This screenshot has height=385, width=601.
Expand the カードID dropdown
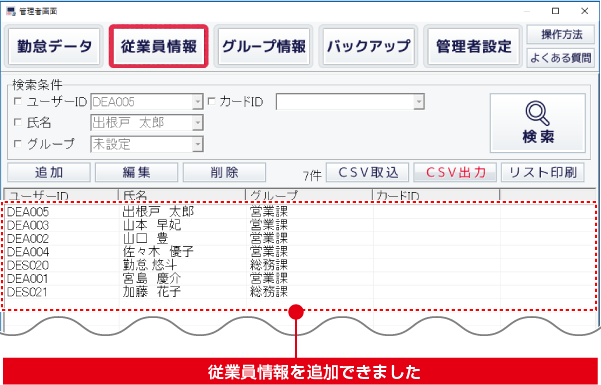[419, 102]
